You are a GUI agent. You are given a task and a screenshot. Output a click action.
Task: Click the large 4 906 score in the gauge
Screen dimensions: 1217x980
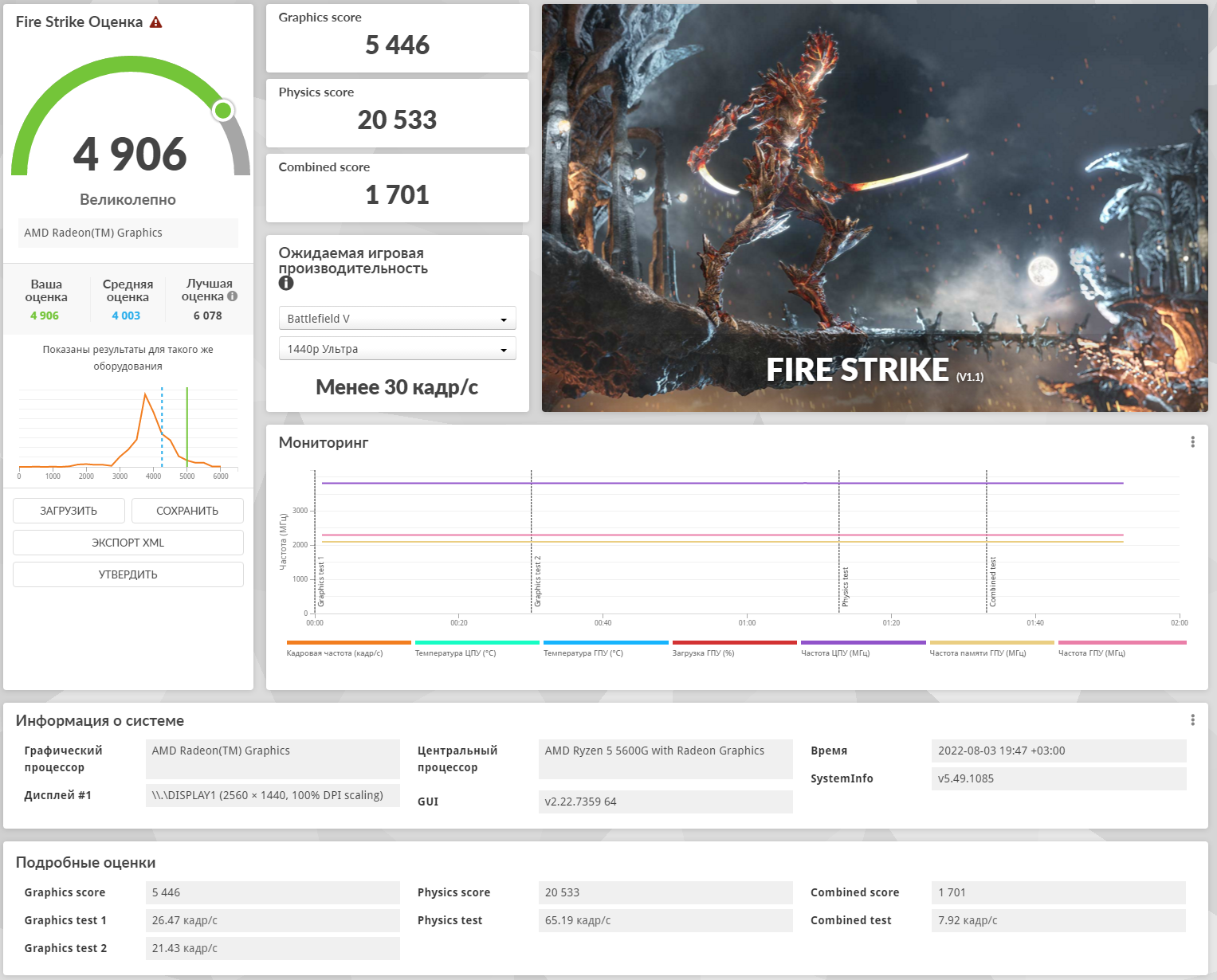tap(130, 154)
